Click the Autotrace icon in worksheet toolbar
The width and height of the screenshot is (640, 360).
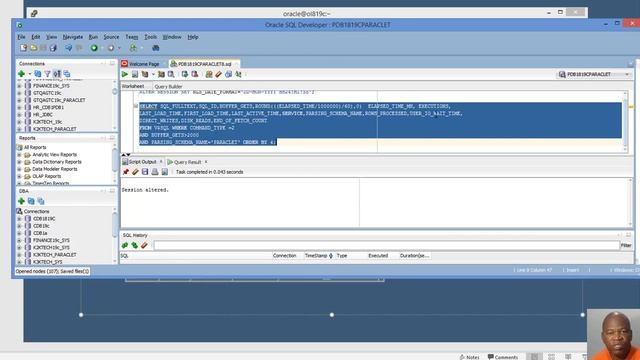161,74
